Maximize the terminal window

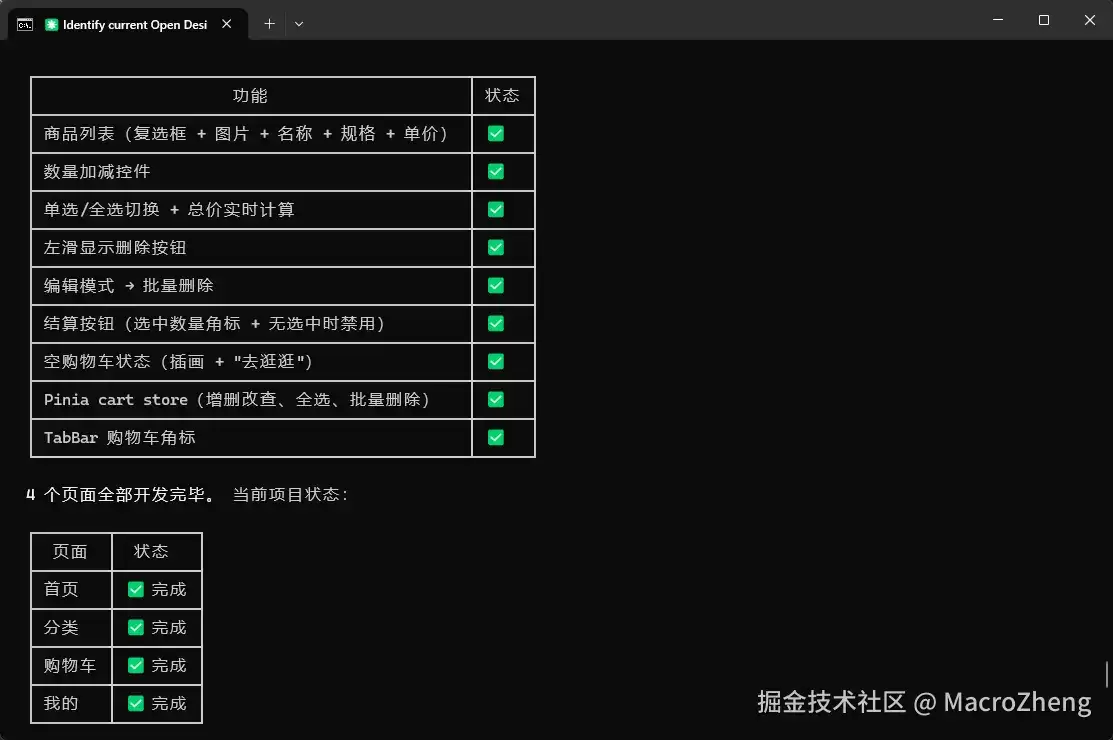(x=1043, y=20)
